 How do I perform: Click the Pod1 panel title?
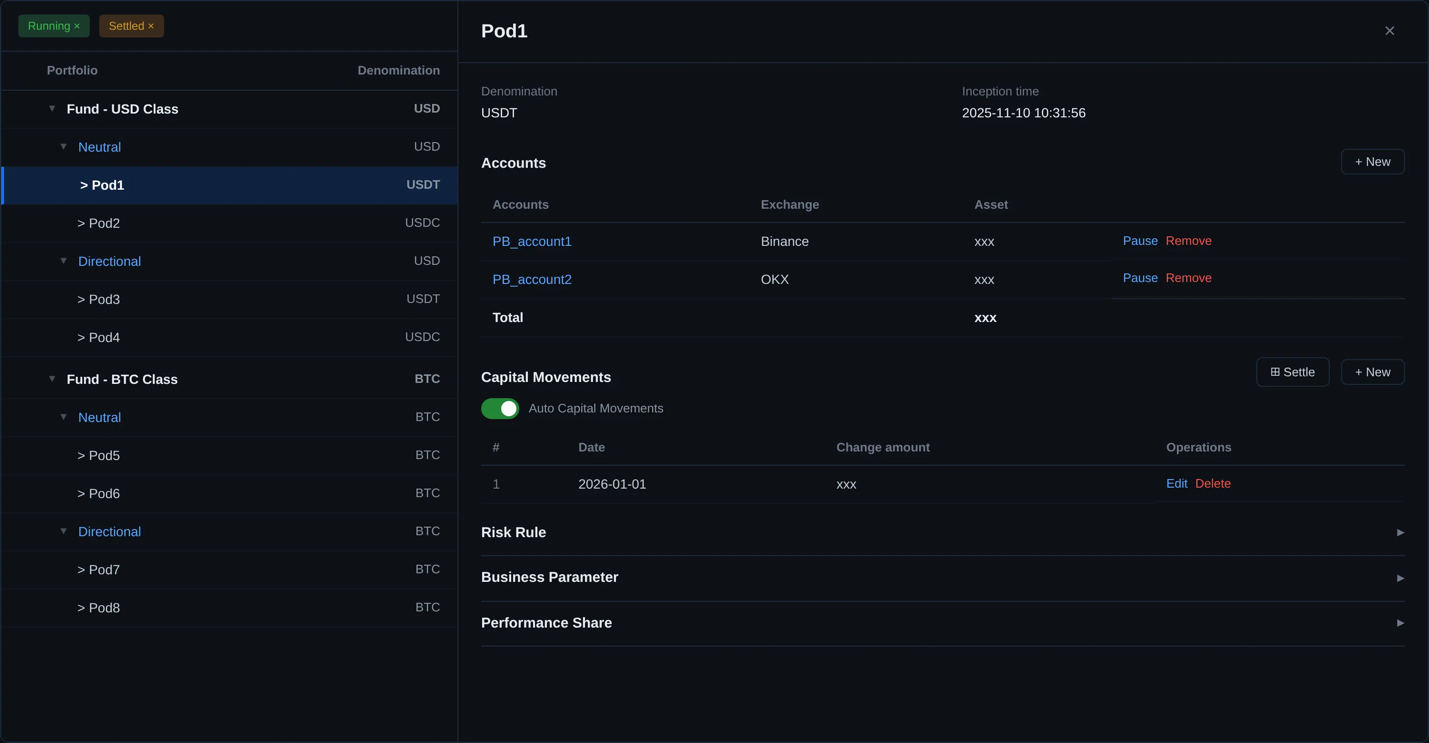tap(504, 31)
